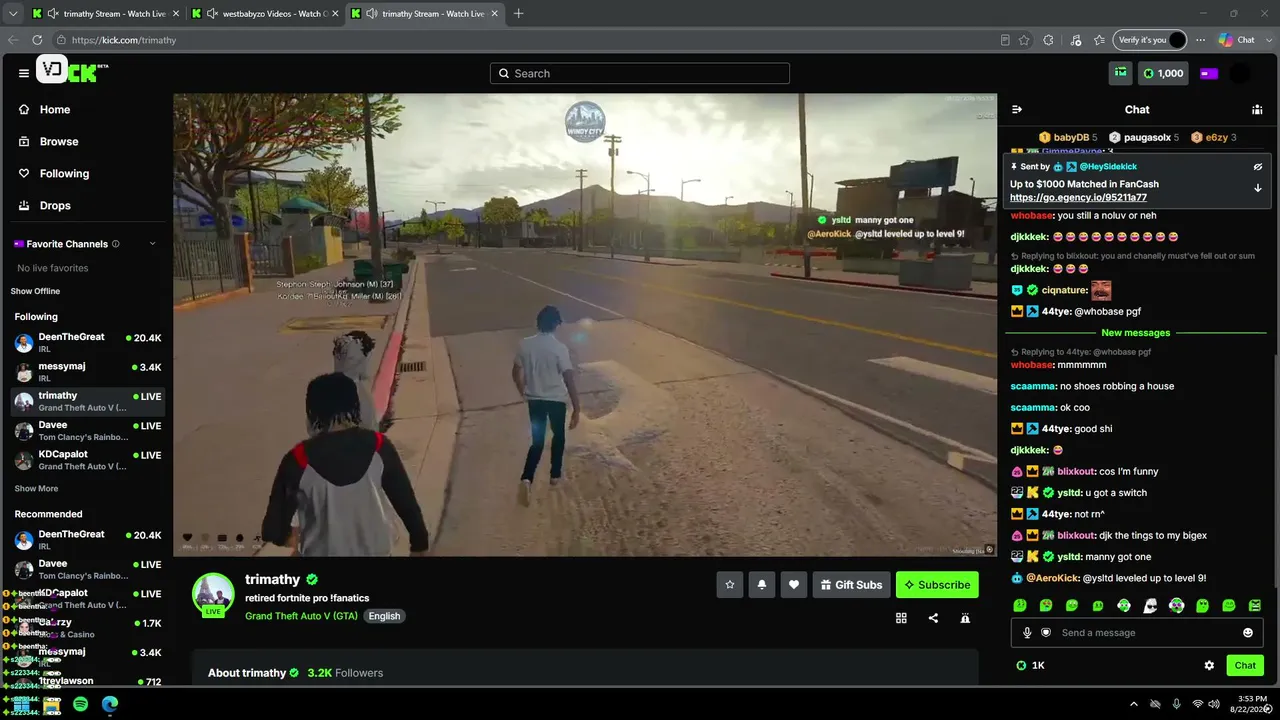Focus the Kick search box
The image size is (1280, 720).
pos(640,73)
